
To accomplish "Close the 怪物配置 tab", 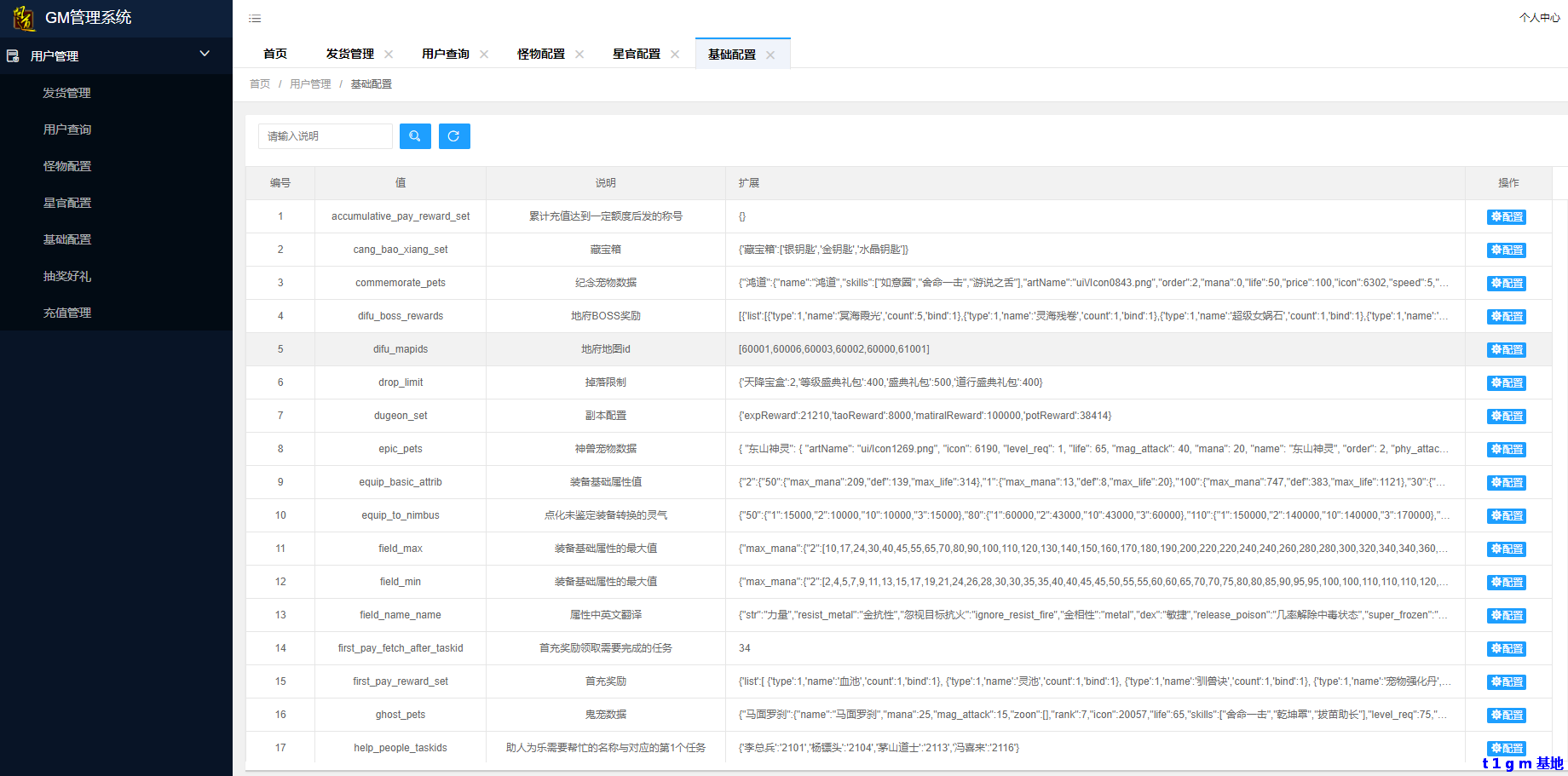I will [x=579, y=55].
